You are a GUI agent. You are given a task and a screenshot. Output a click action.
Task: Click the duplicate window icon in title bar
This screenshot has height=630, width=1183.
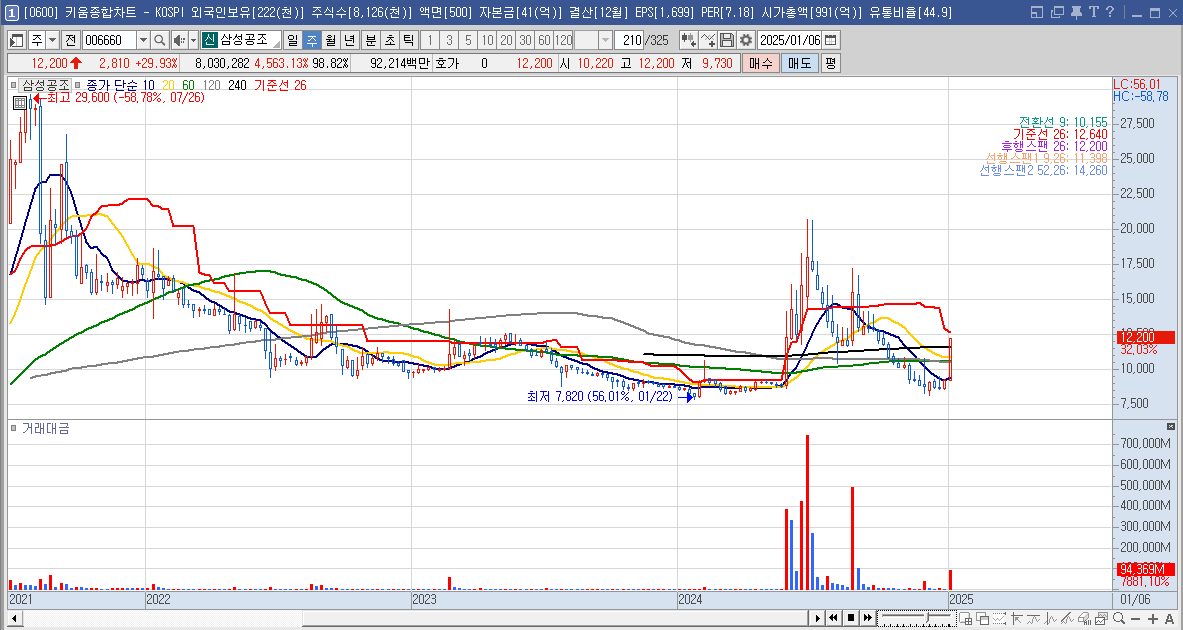[1057, 12]
